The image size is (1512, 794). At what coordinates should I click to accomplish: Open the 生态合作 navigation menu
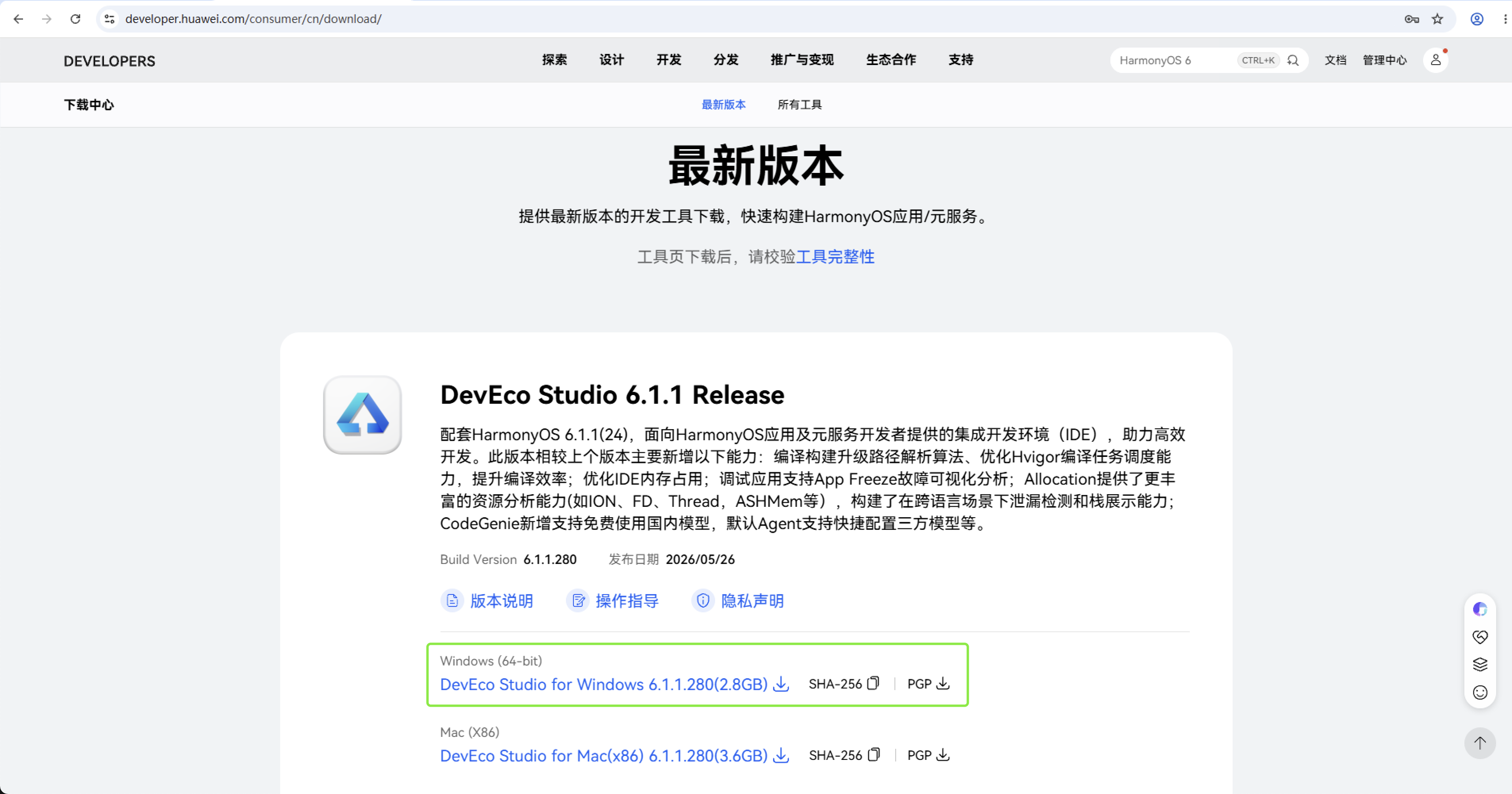click(x=891, y=60)
